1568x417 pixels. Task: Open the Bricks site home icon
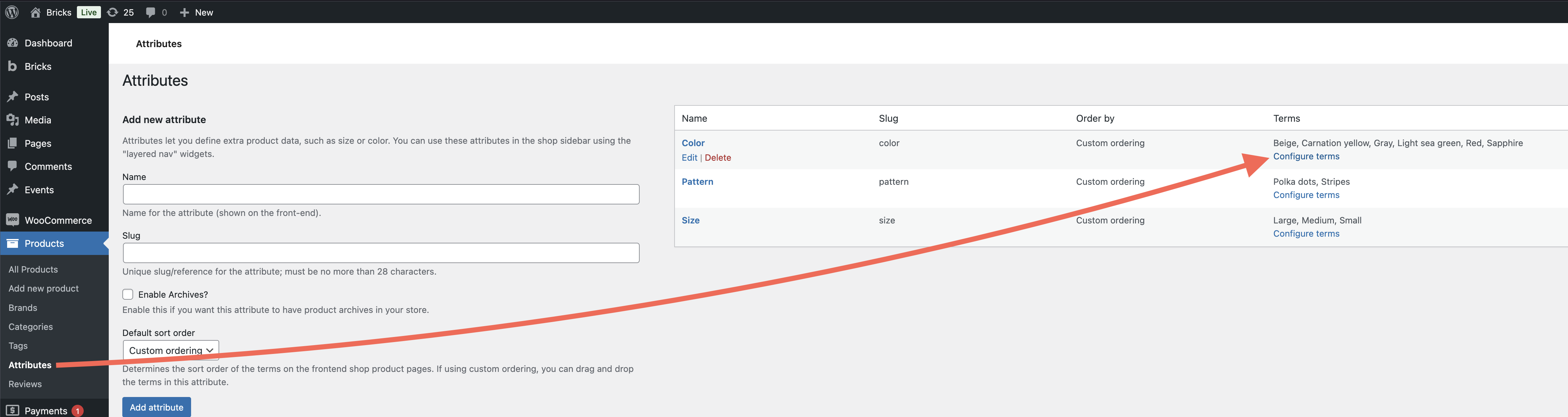35,12
